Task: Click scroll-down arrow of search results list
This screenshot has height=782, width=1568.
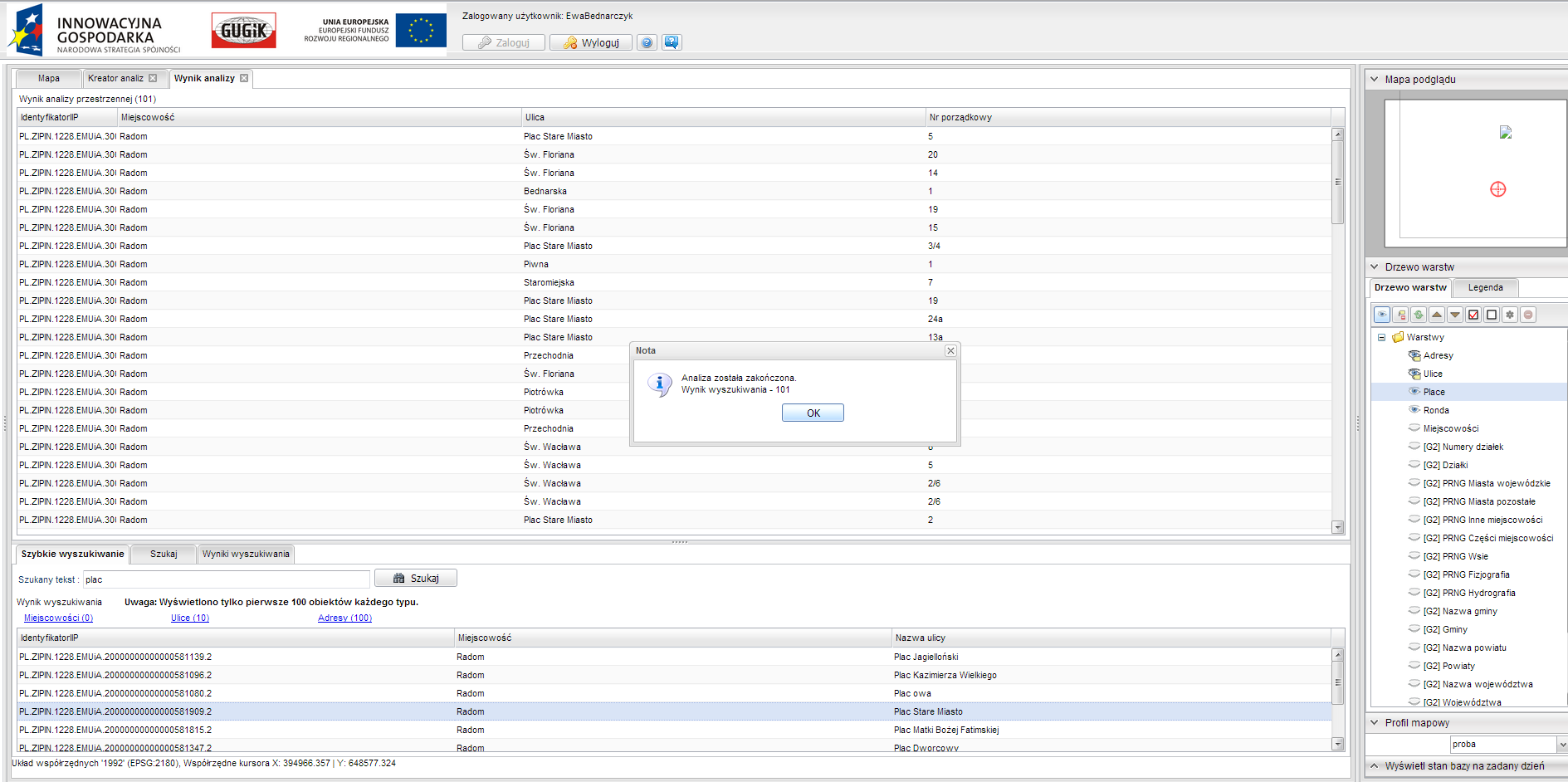Action: point(1337,744)
